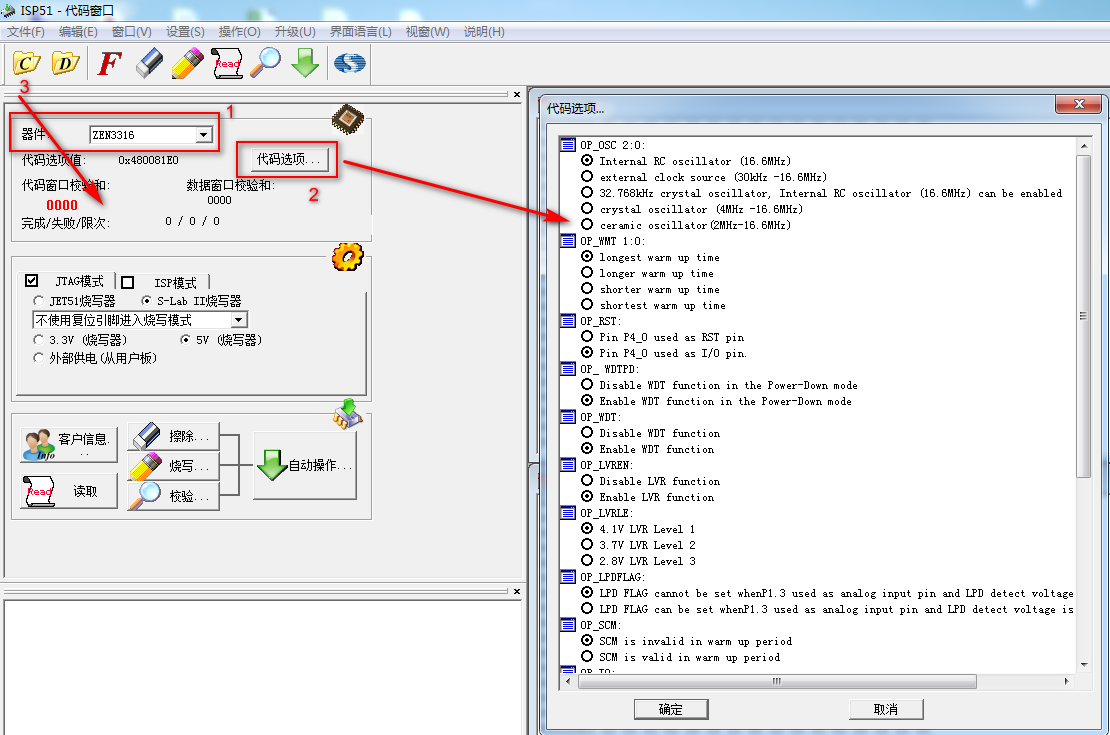Click the 读取 button

[69, 491]
